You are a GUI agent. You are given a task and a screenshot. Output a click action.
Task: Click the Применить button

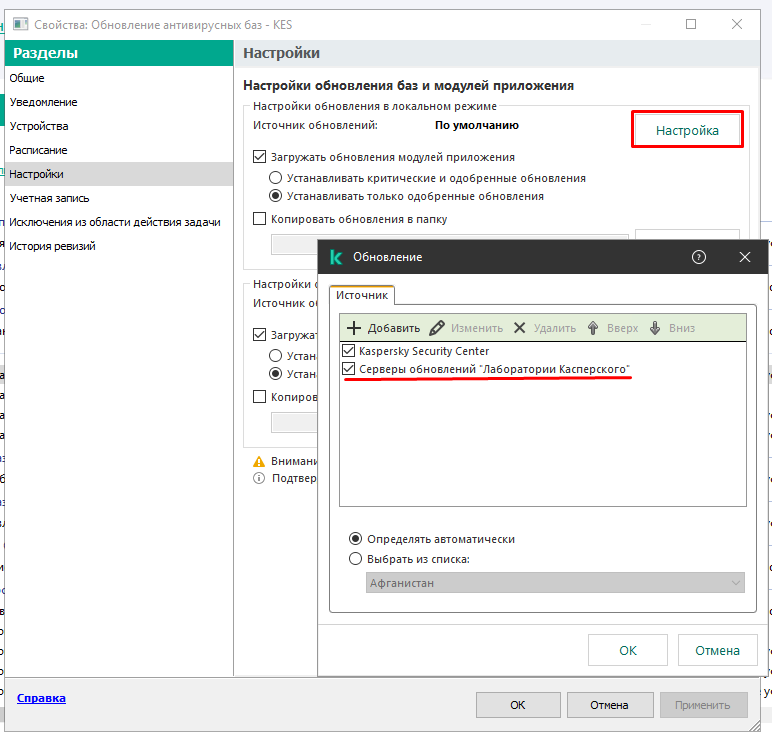tap(703, 705)
